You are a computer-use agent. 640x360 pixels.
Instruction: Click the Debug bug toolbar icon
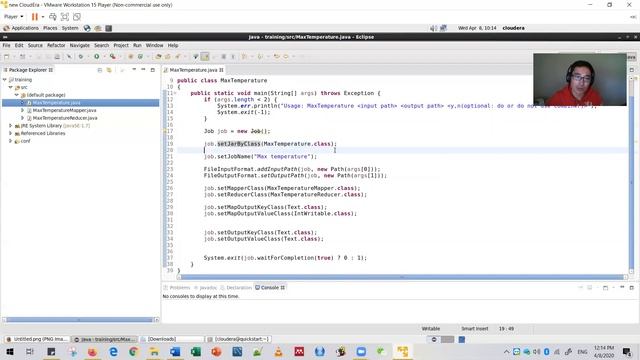[x=81, y=57]
